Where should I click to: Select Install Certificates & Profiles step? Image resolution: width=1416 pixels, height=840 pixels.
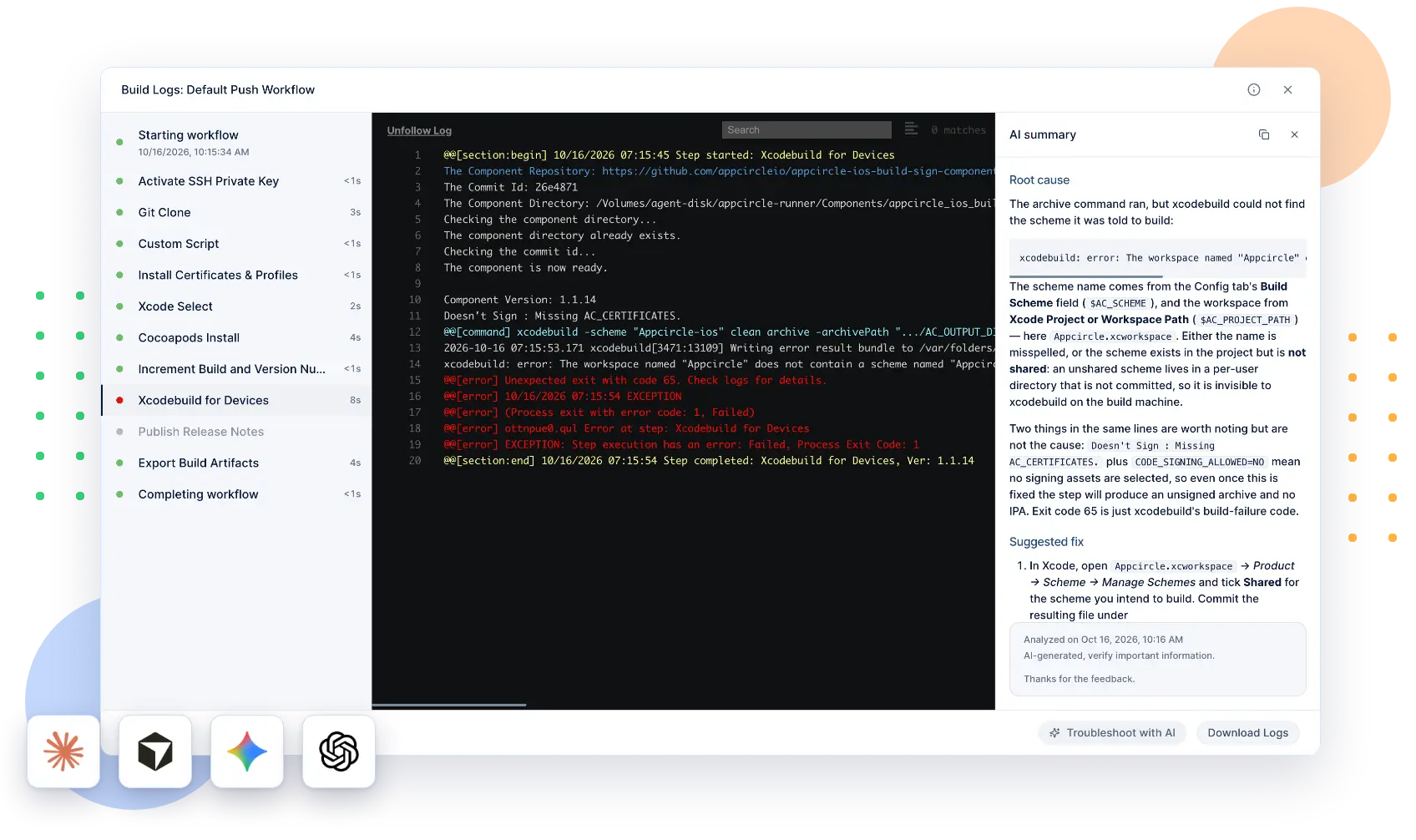pyautogui.click(x=236, y=276)
